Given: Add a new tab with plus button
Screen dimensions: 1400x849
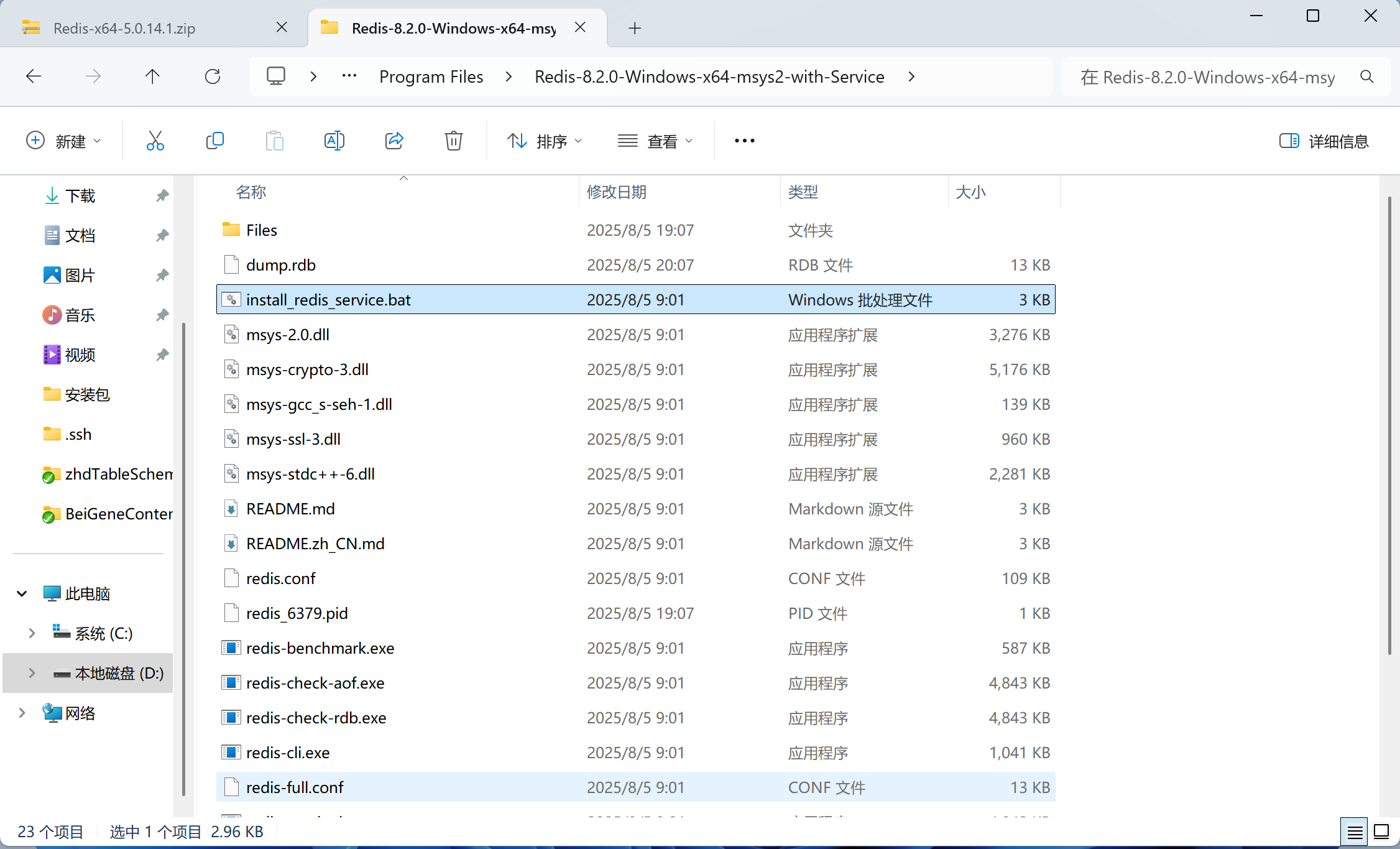Looking at the screenshot, I should point(635,28).
